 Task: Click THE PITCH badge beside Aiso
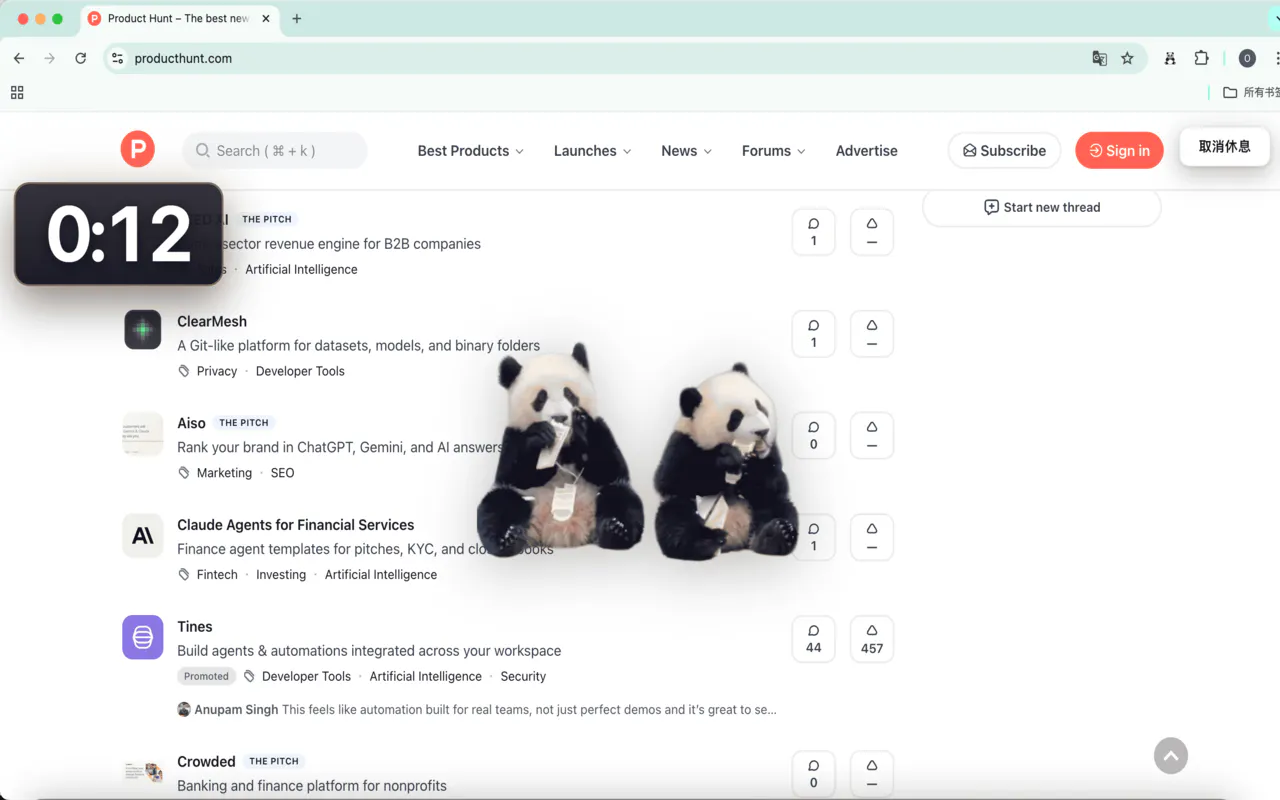(244, 423)
